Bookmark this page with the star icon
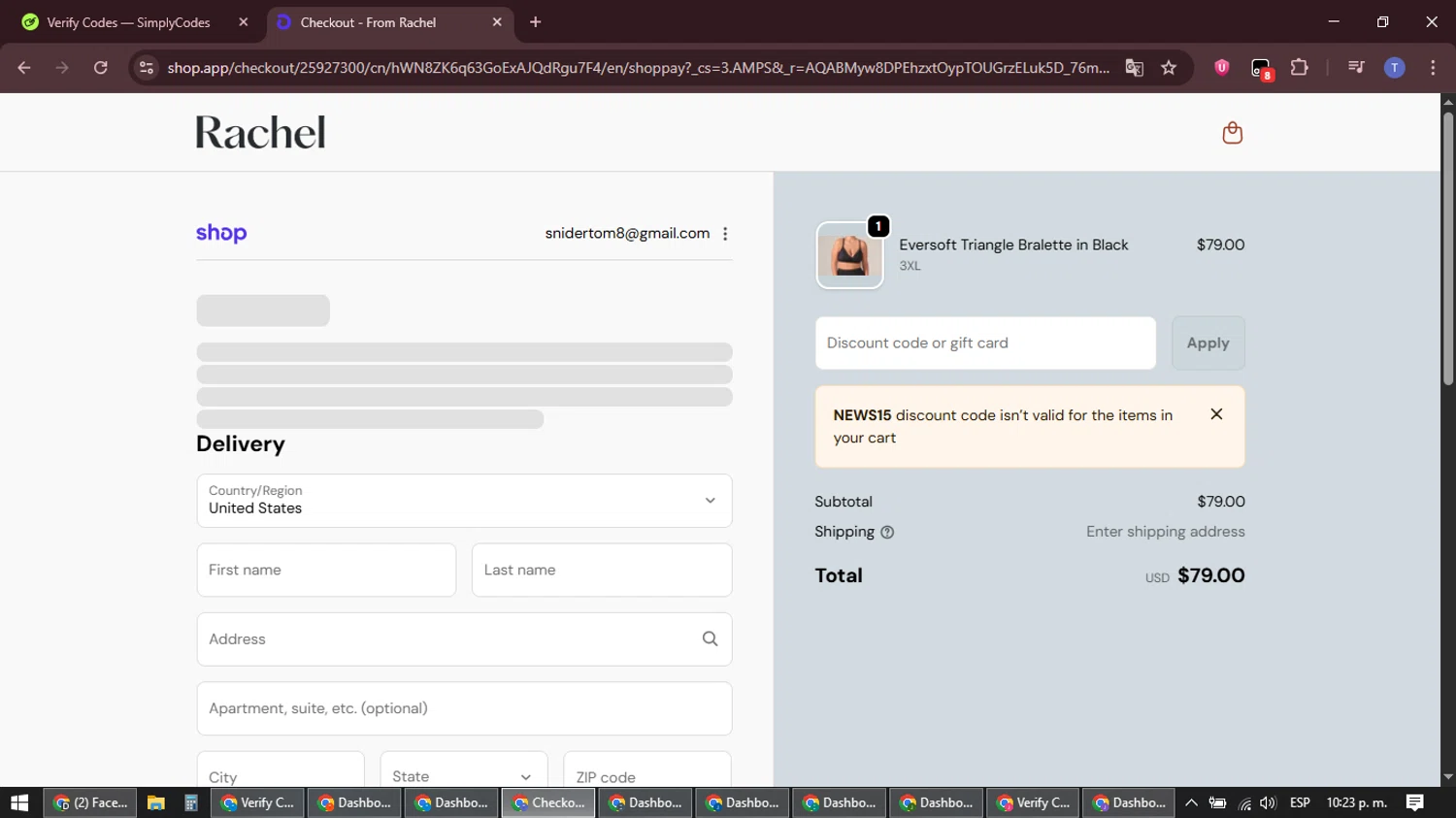Screen dimensions: 1456x818 pyautogui.click(x=1169, y=67)
